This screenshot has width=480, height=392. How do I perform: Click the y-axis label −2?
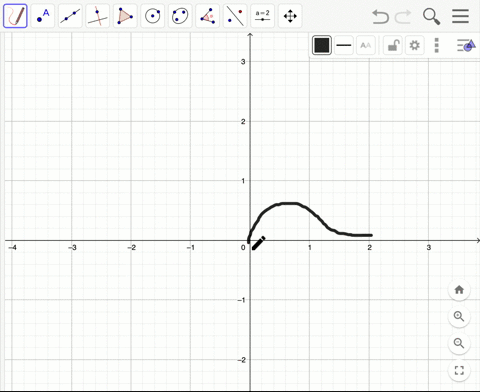tap(241, 360)
